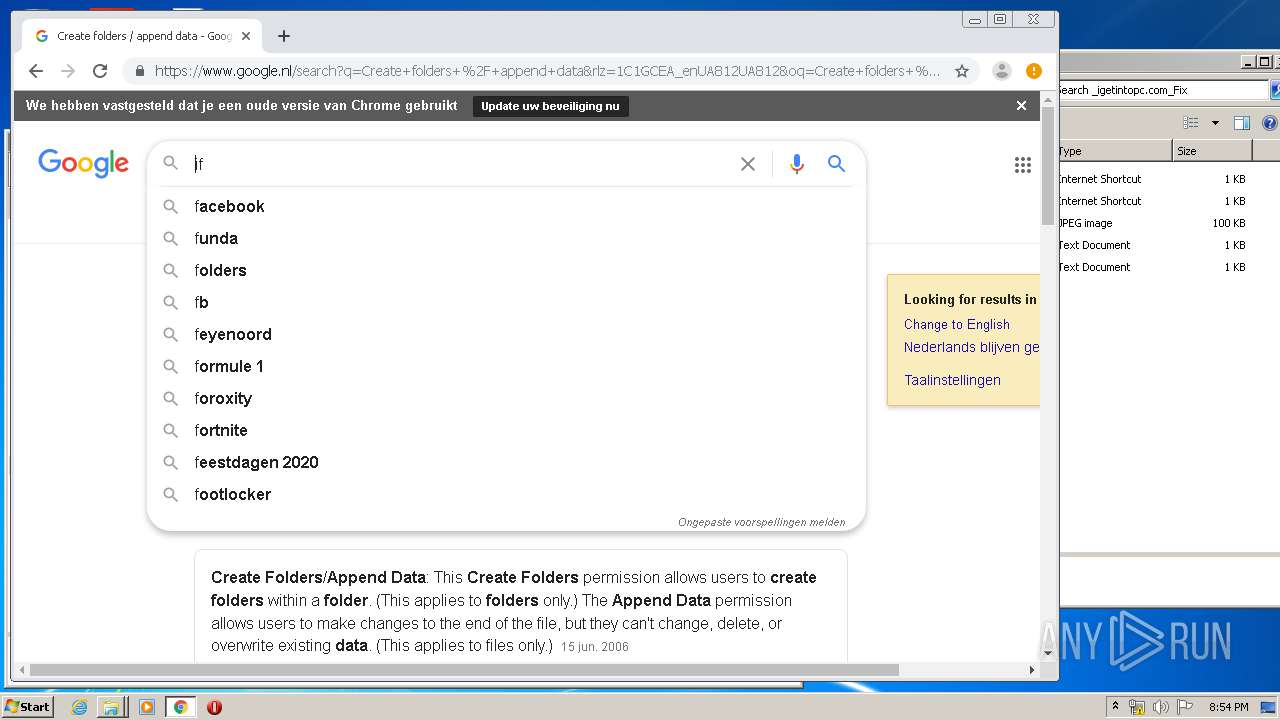Pick fortnite suggestion

click(x=506, y=430)
